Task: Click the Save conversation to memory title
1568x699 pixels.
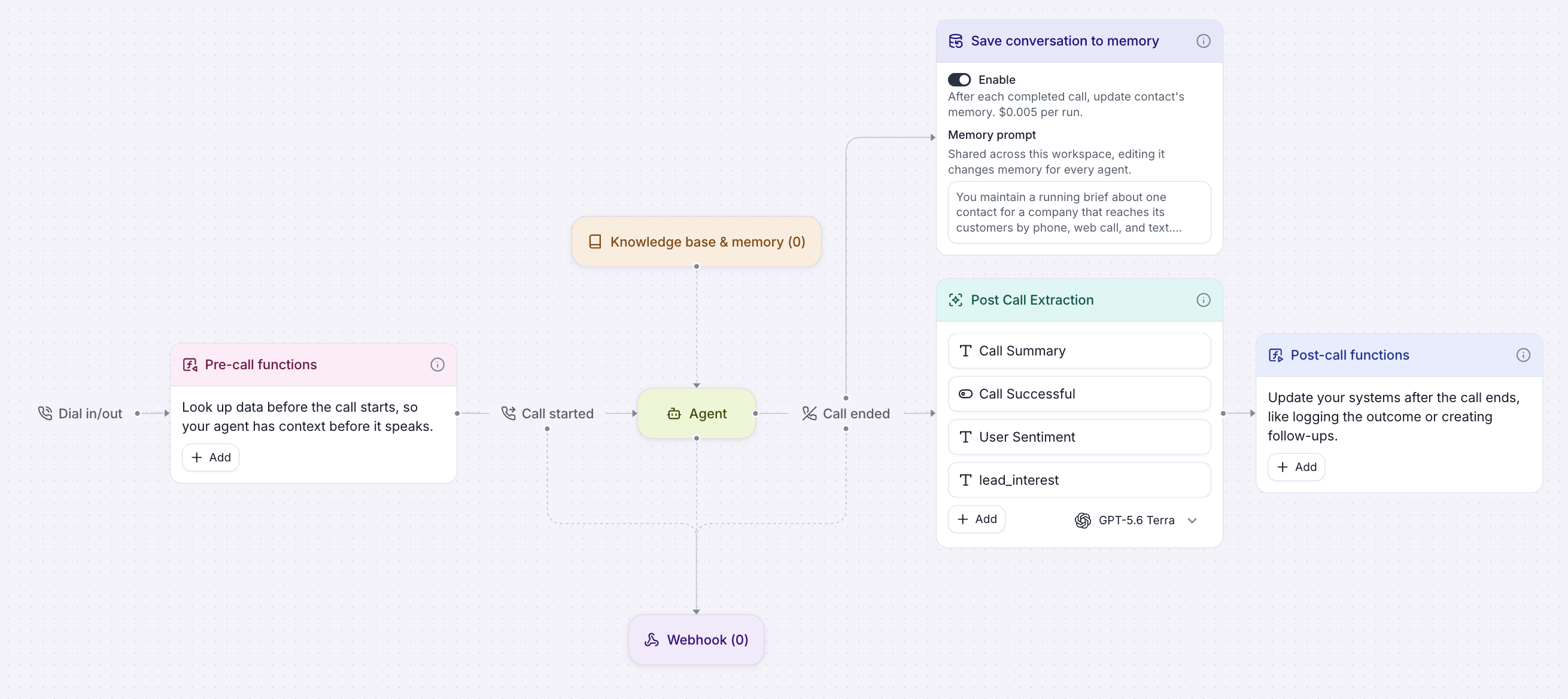Action: [x=1065, y=41]
